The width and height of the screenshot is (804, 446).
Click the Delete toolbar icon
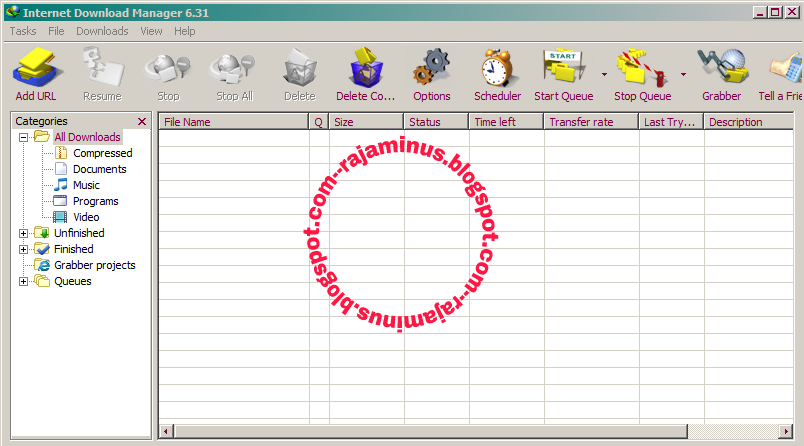pos(300,67)
